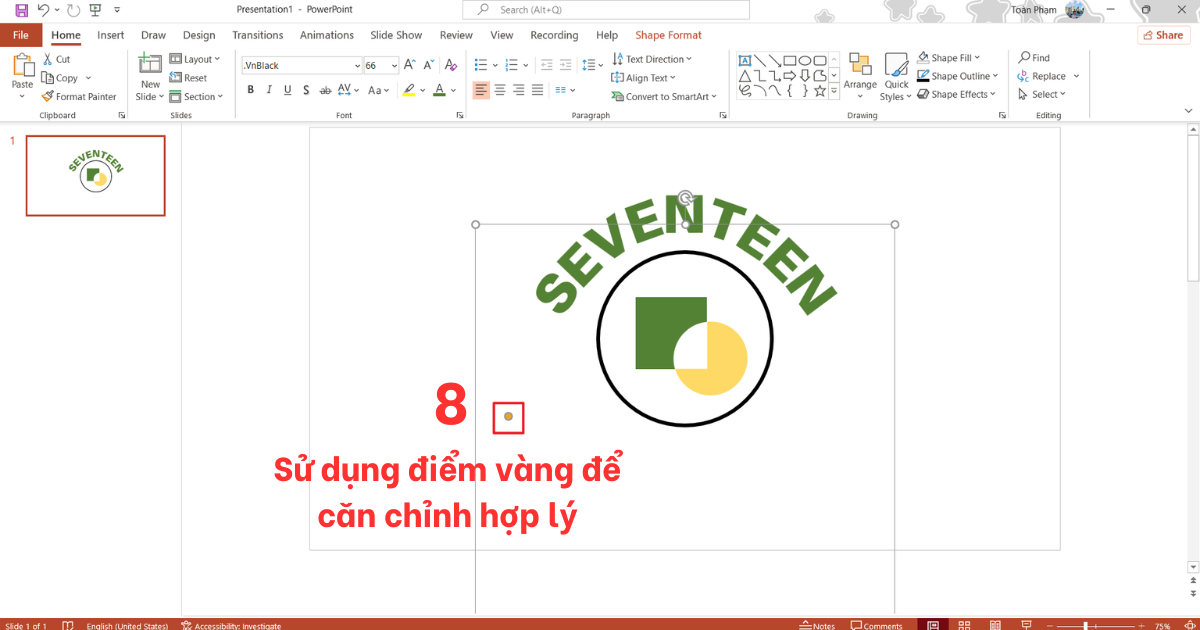Screen dimensions: 1200x630
Task: Switch to the Transitions tab
Action: 258,35
